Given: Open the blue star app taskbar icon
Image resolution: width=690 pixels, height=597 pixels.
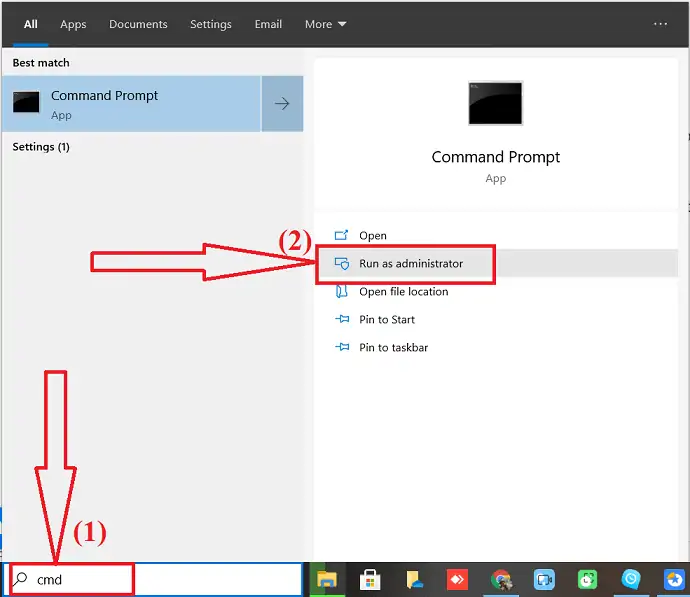Looking at the screenshot, I should (674, 580).
